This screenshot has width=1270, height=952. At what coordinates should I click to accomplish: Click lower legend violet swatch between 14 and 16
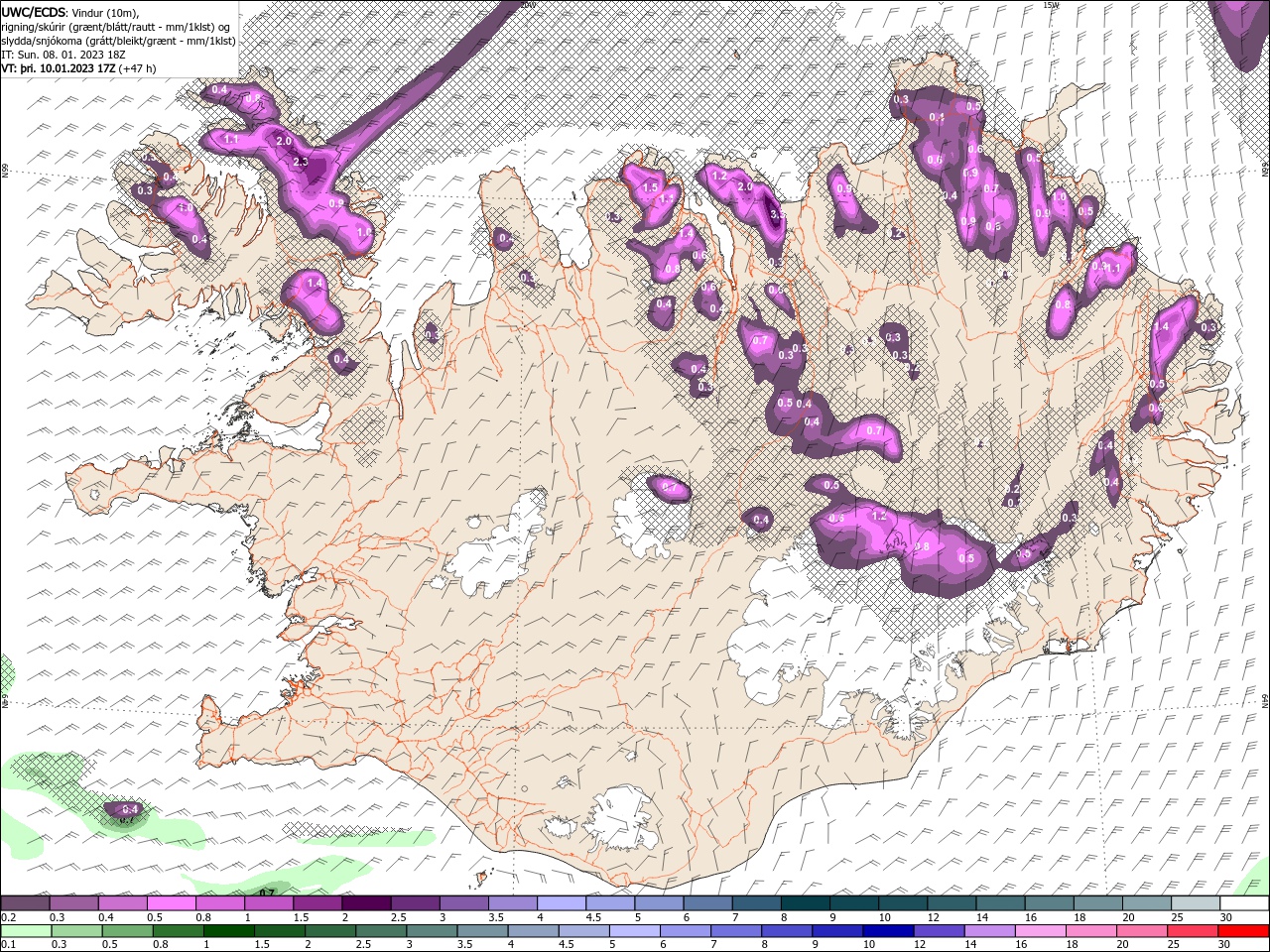tap(990, 931)
